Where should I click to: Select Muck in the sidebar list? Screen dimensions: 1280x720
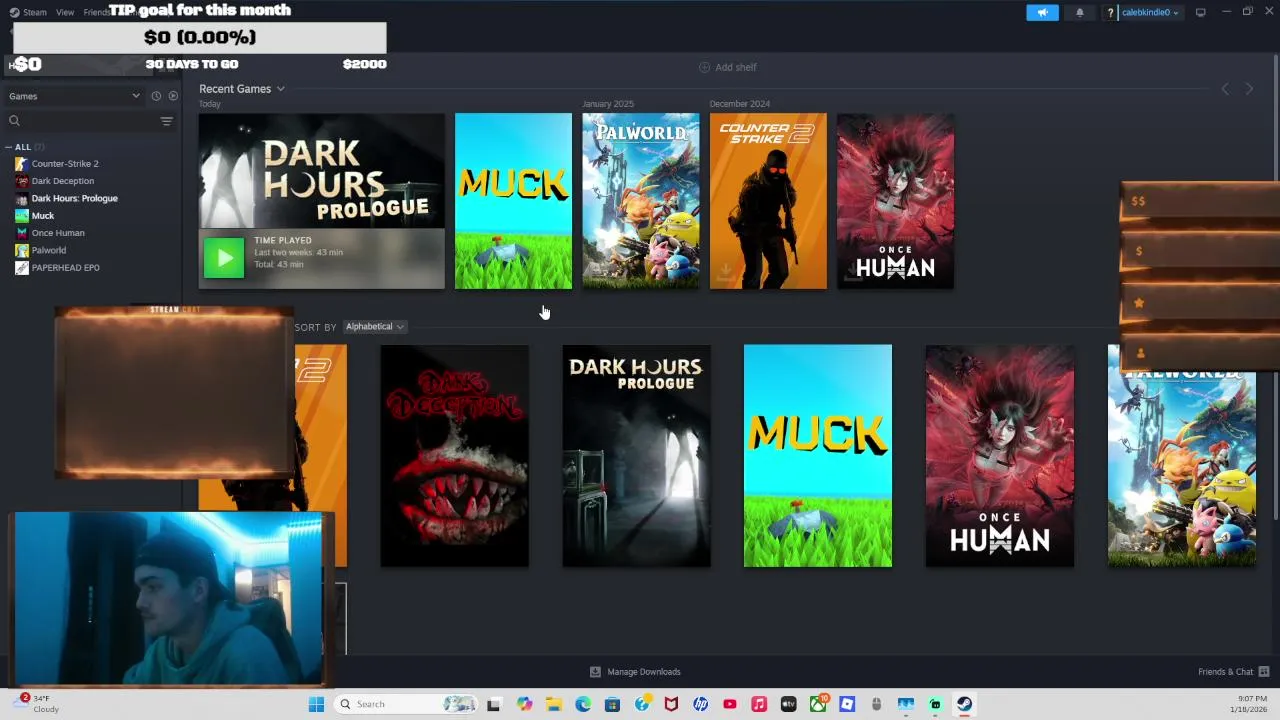pyautogui.click(x=43, y=216)
